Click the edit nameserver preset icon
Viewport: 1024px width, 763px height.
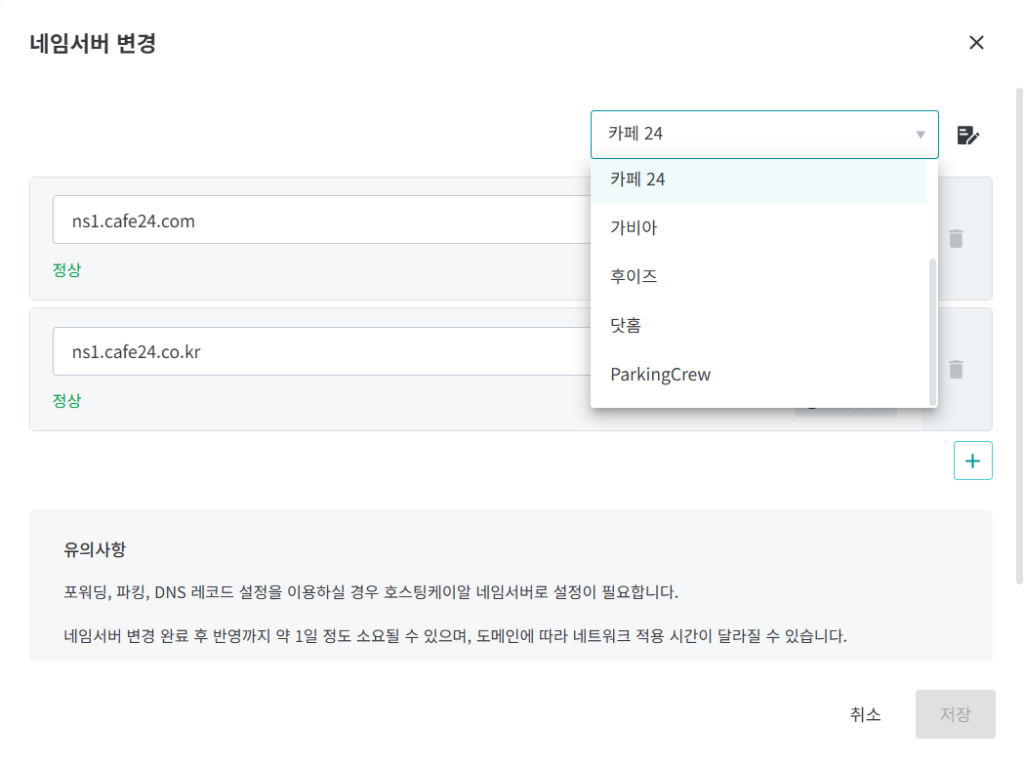(x=967, y=135)
